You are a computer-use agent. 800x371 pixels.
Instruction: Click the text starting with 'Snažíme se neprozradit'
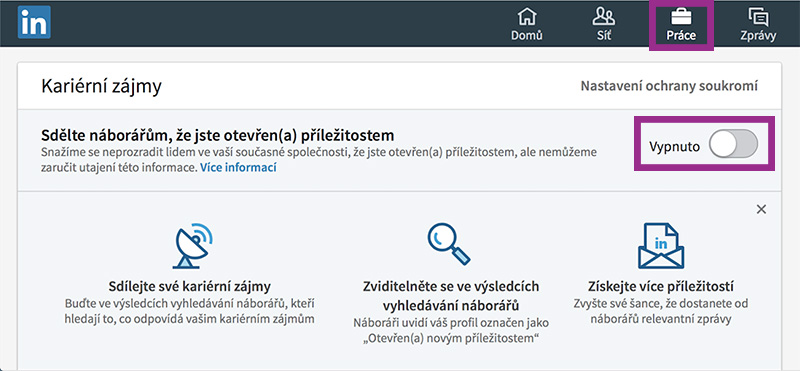coord(319,159)
